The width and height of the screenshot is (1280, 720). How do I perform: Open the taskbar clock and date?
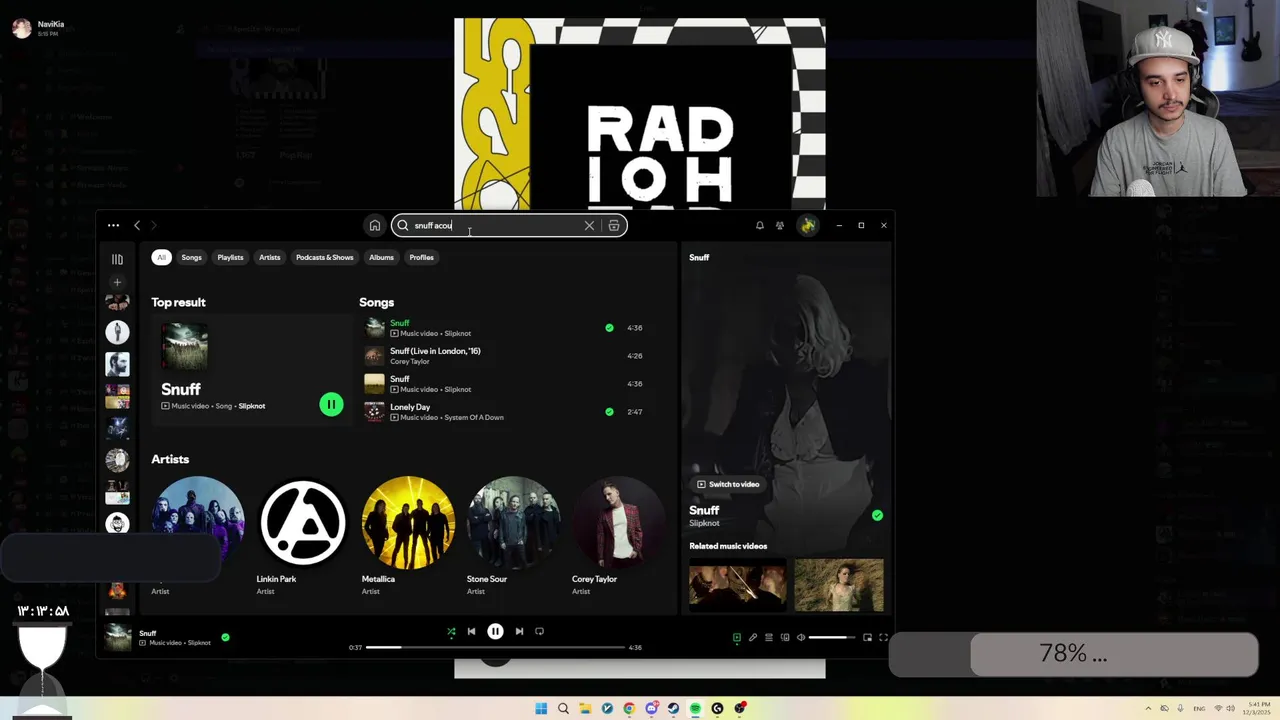pos(1254,708)
